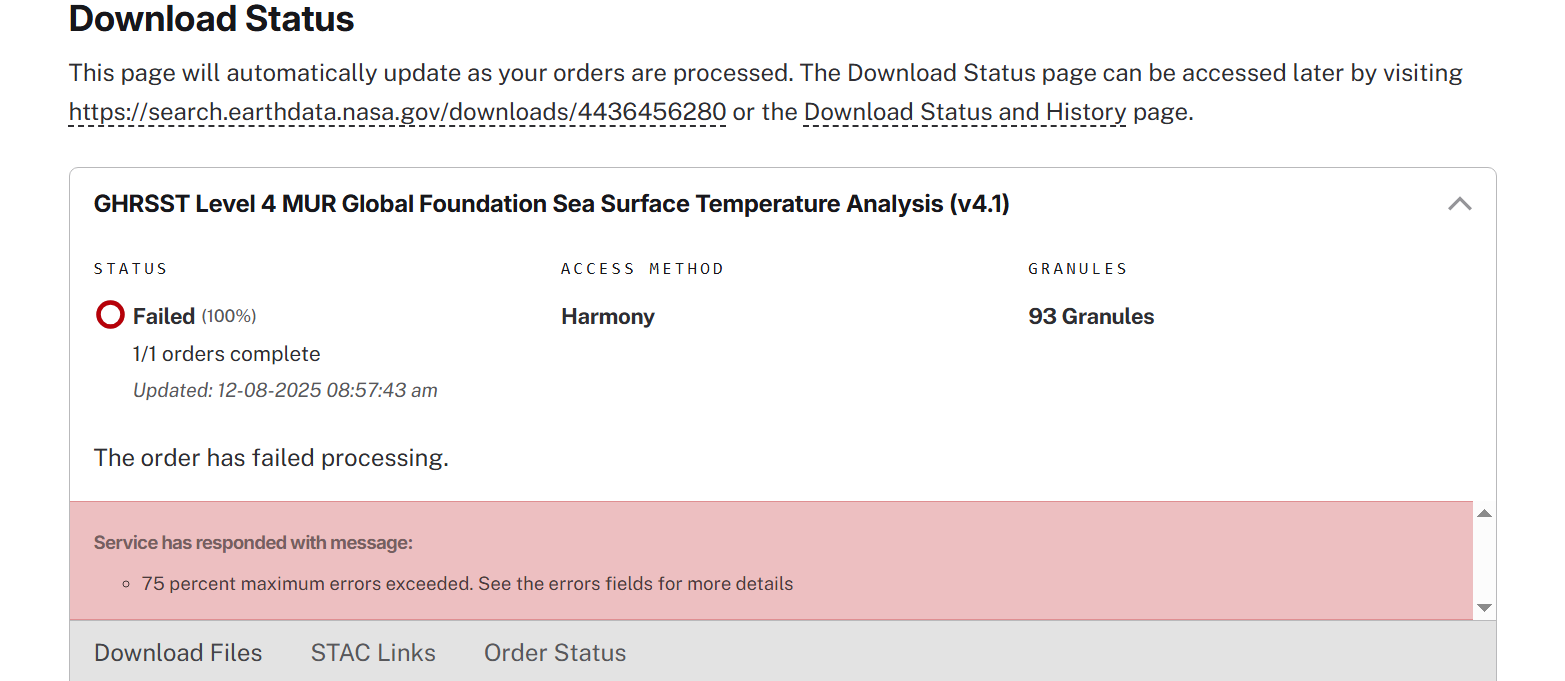
Task: Open the Download Status and History page
Action: click(963, 112)
